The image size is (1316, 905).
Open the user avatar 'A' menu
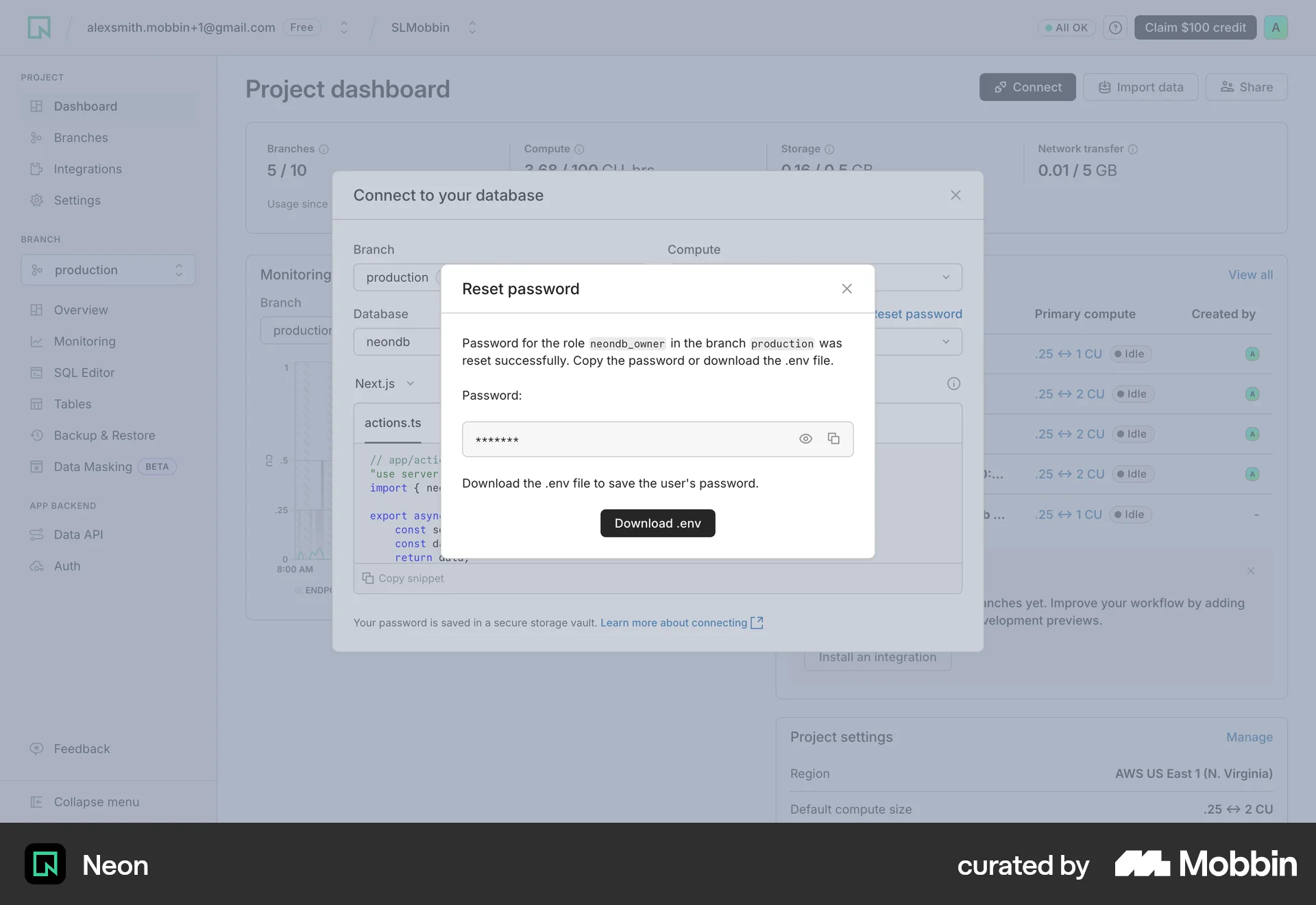pyautogui.click(x=1276, y=27)
